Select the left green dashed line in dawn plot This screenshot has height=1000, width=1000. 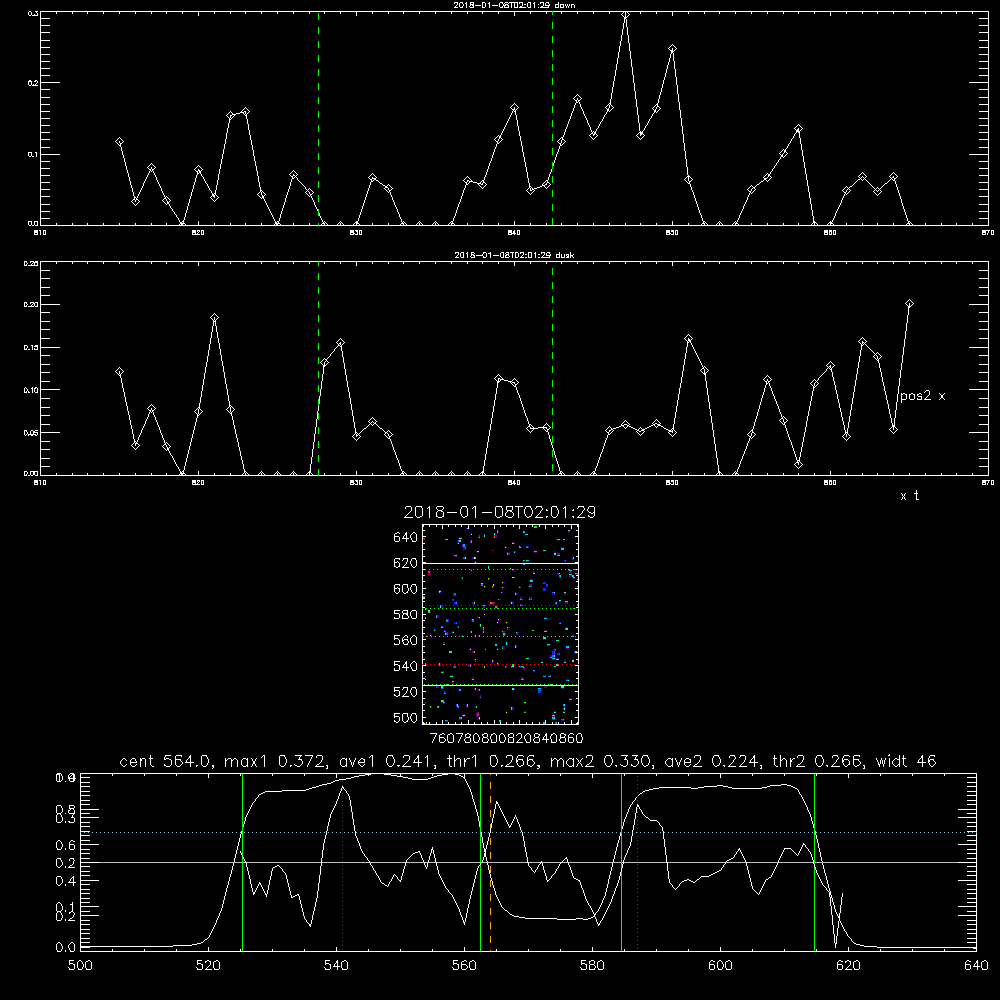[318, 119]
